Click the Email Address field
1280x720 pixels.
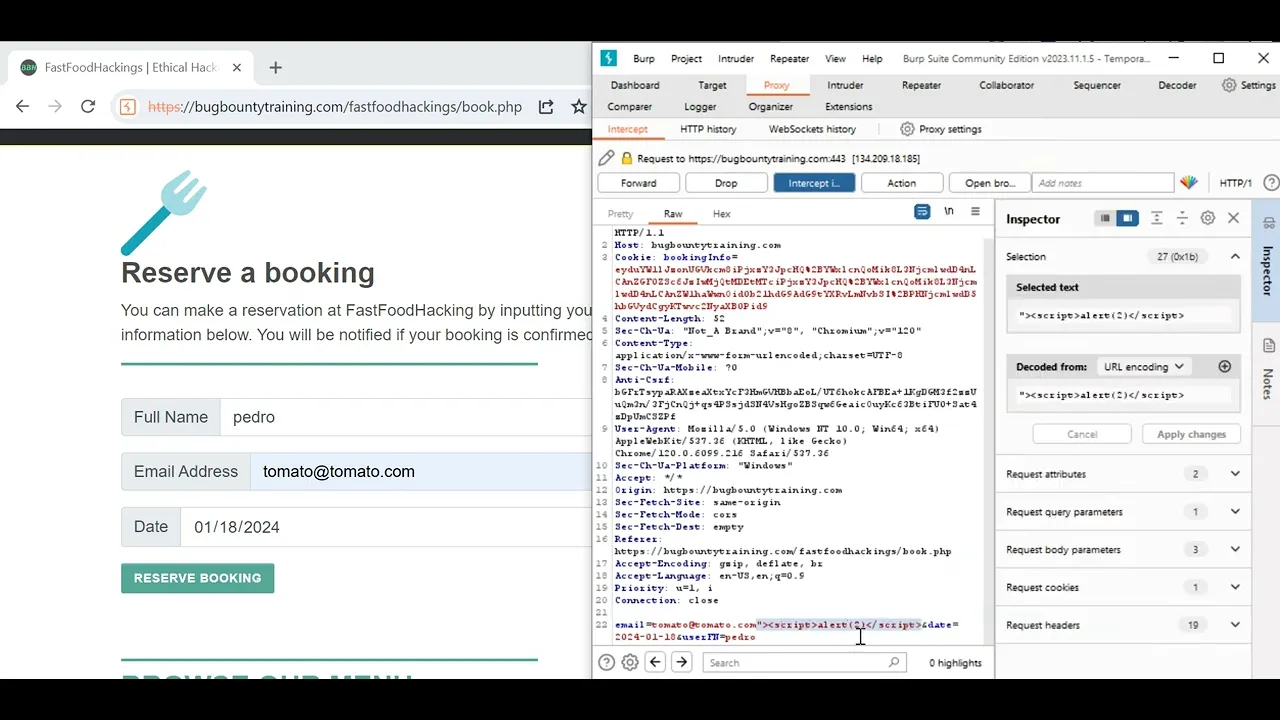pos(421,472)
